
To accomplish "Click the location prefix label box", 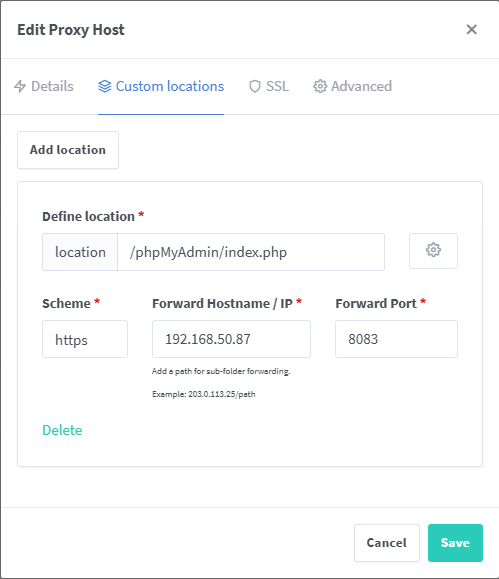I will coord(80,252).
